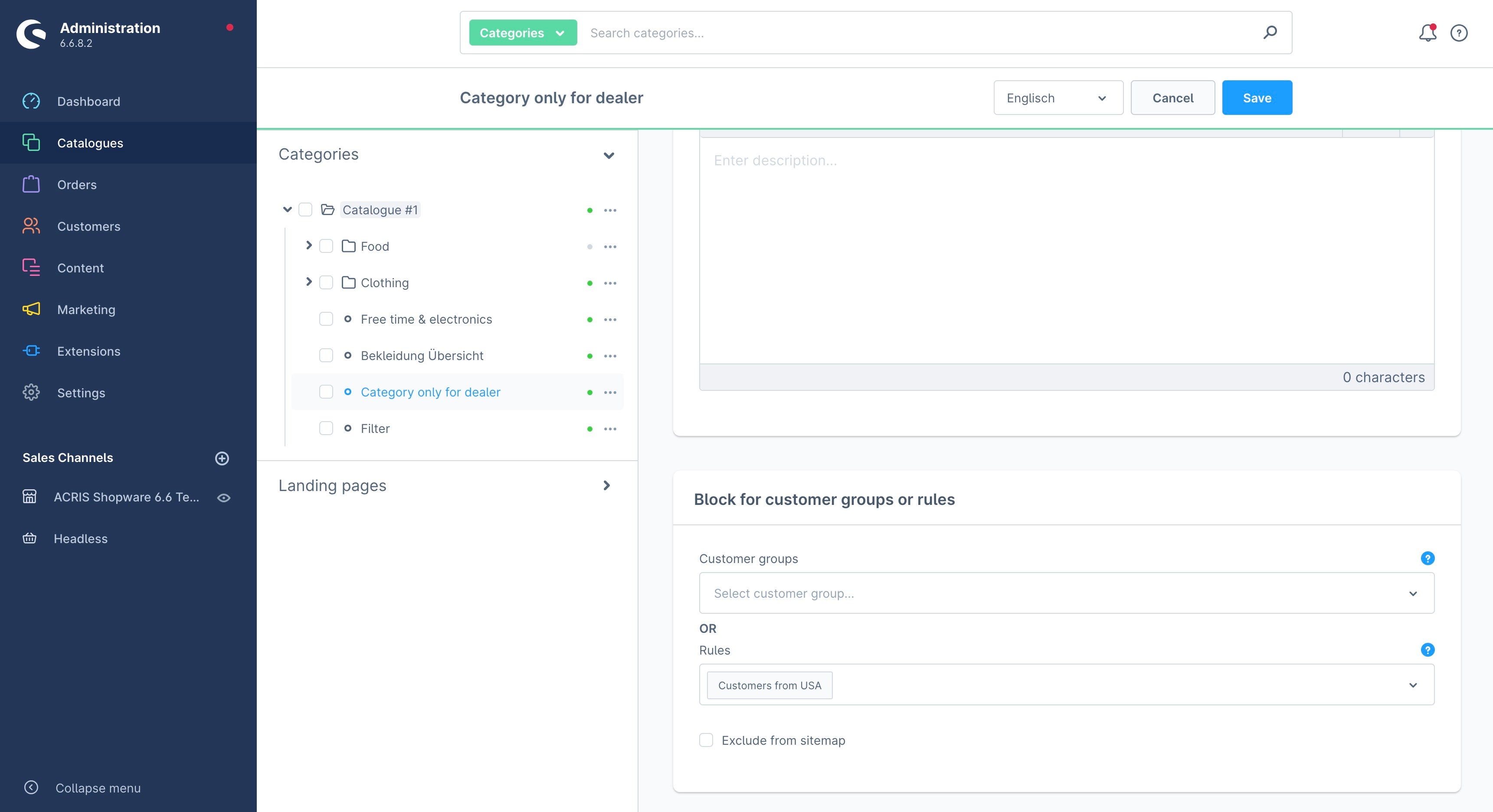The height and width of the screenshot is (812, 1493).
Task: Check the Free time & electronics checkbox
Action: pyautogui.click(x=326, y=319)
